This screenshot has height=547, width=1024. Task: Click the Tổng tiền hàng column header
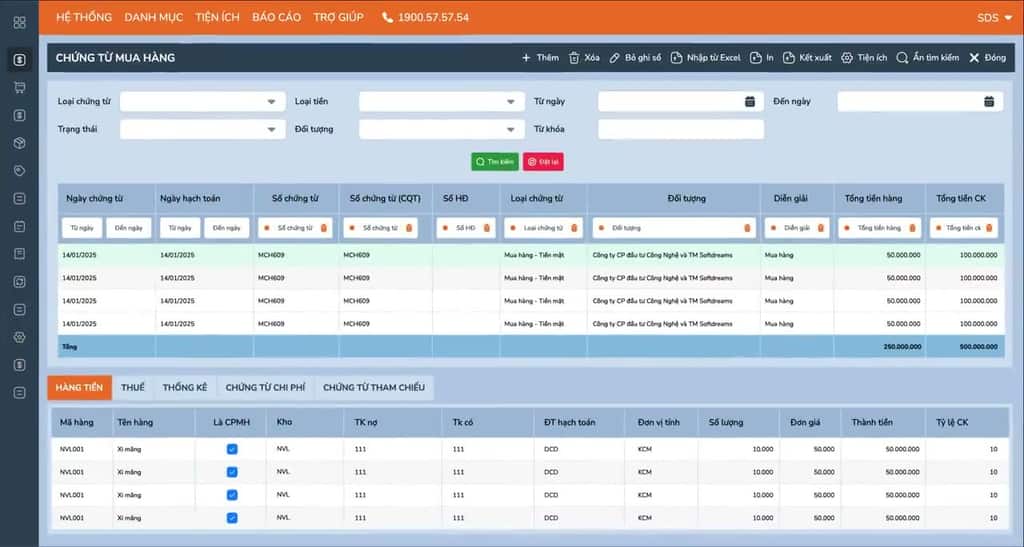(x=873, y=198)
